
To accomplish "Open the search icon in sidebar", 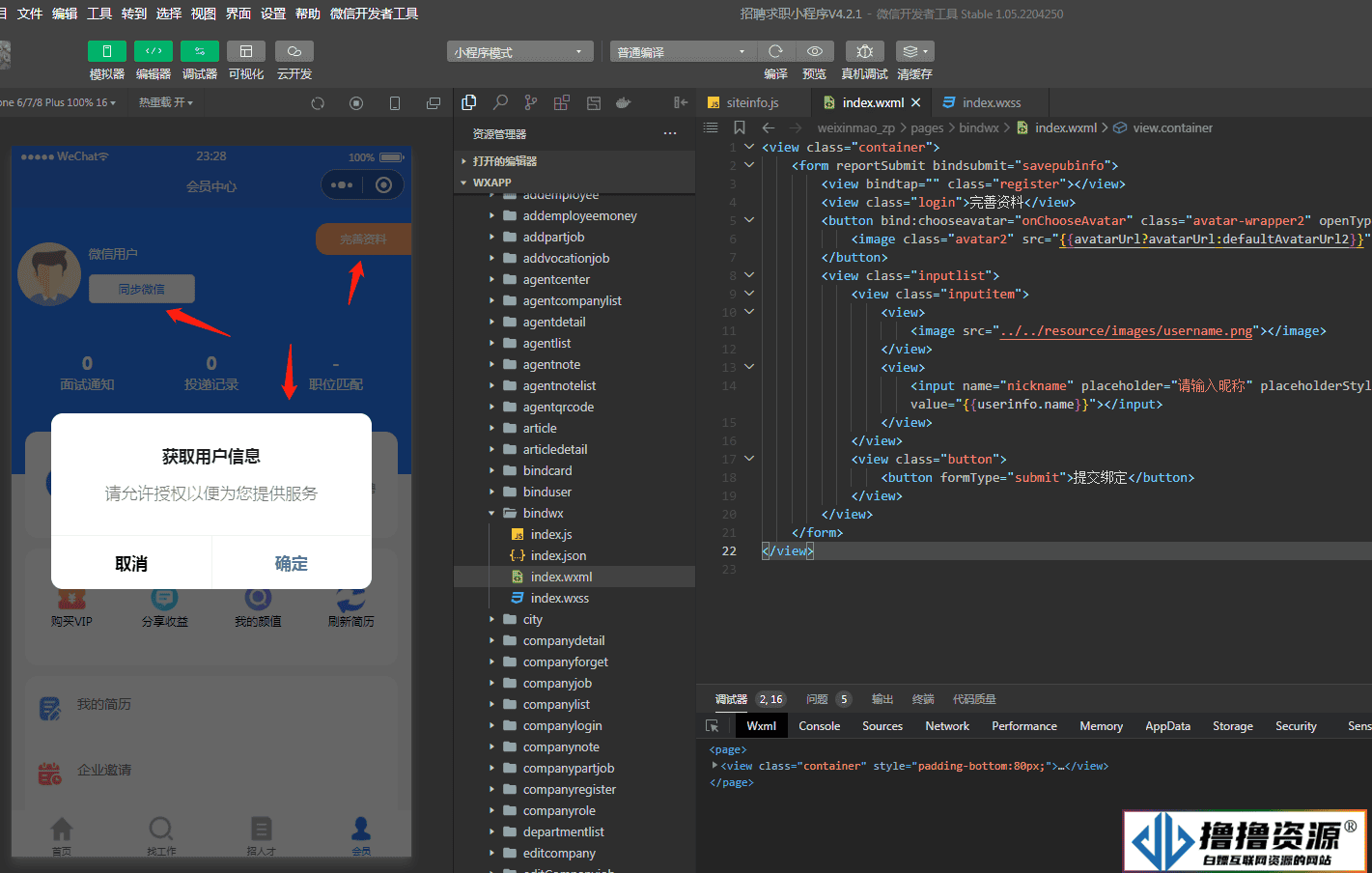I will click(x=500, y=102).
